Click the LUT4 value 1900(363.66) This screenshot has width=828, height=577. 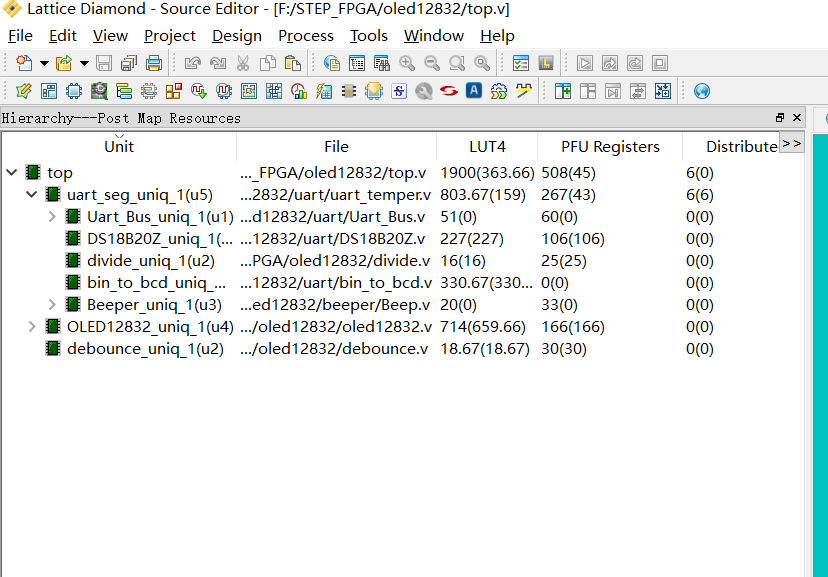(487, 173)
